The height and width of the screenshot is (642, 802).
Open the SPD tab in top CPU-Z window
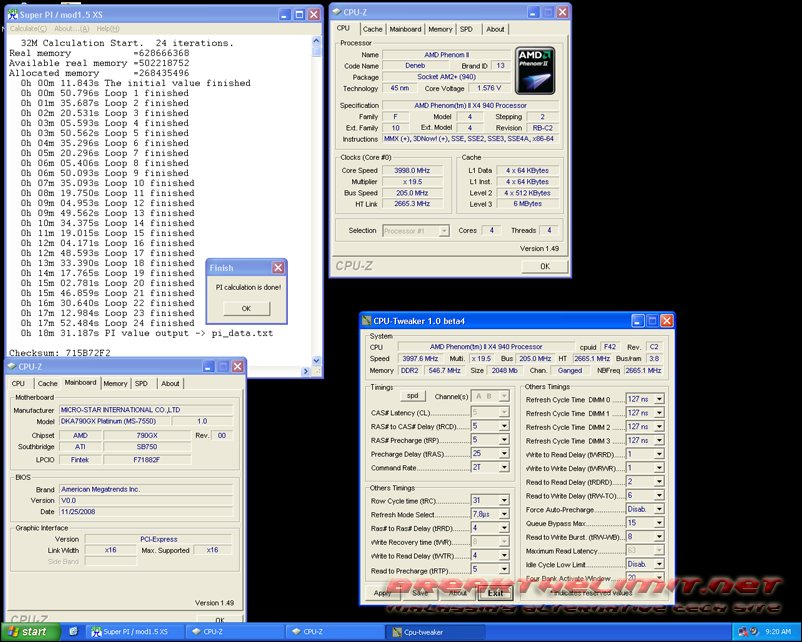tap(466, 29)
